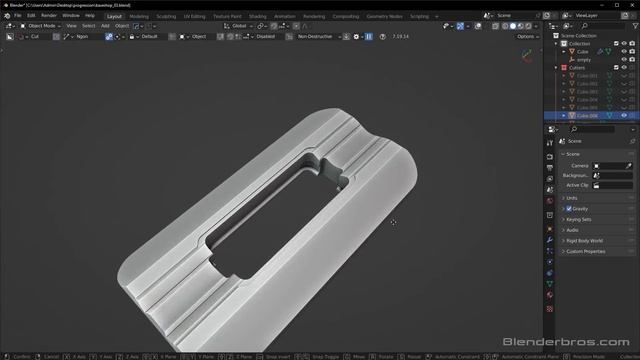Click the outliner search field
640x360 pixels.
tap(603, 26)
